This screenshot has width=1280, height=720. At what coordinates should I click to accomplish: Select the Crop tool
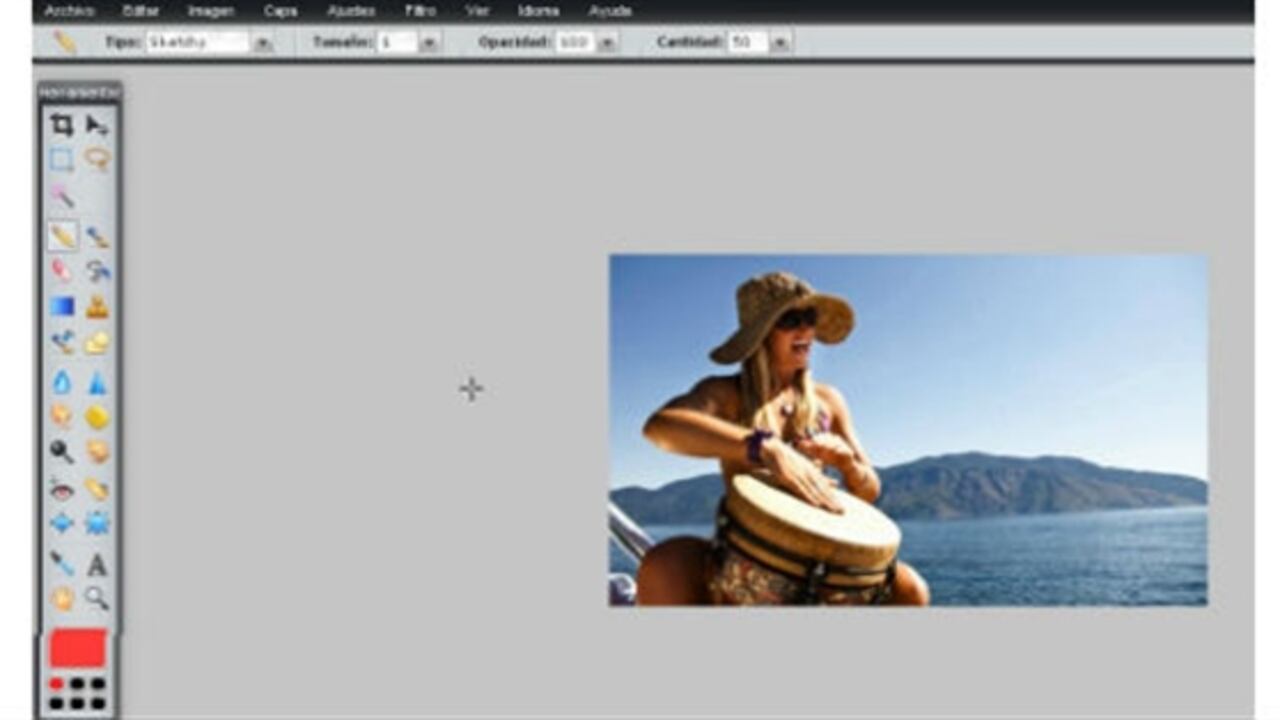pos(62,125)
